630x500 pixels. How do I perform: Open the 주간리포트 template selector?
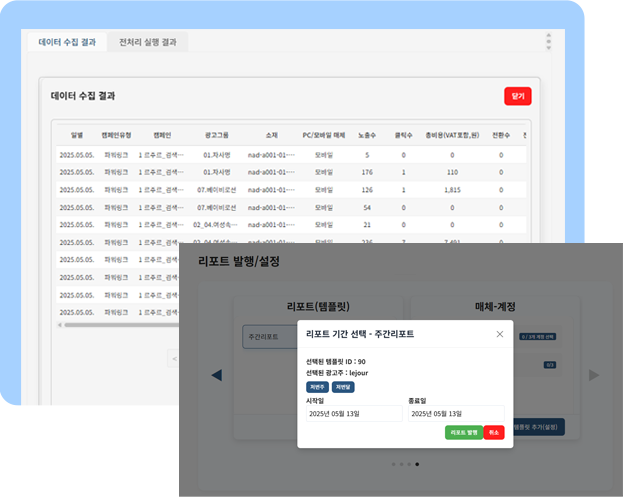click(x=268, y=337)
